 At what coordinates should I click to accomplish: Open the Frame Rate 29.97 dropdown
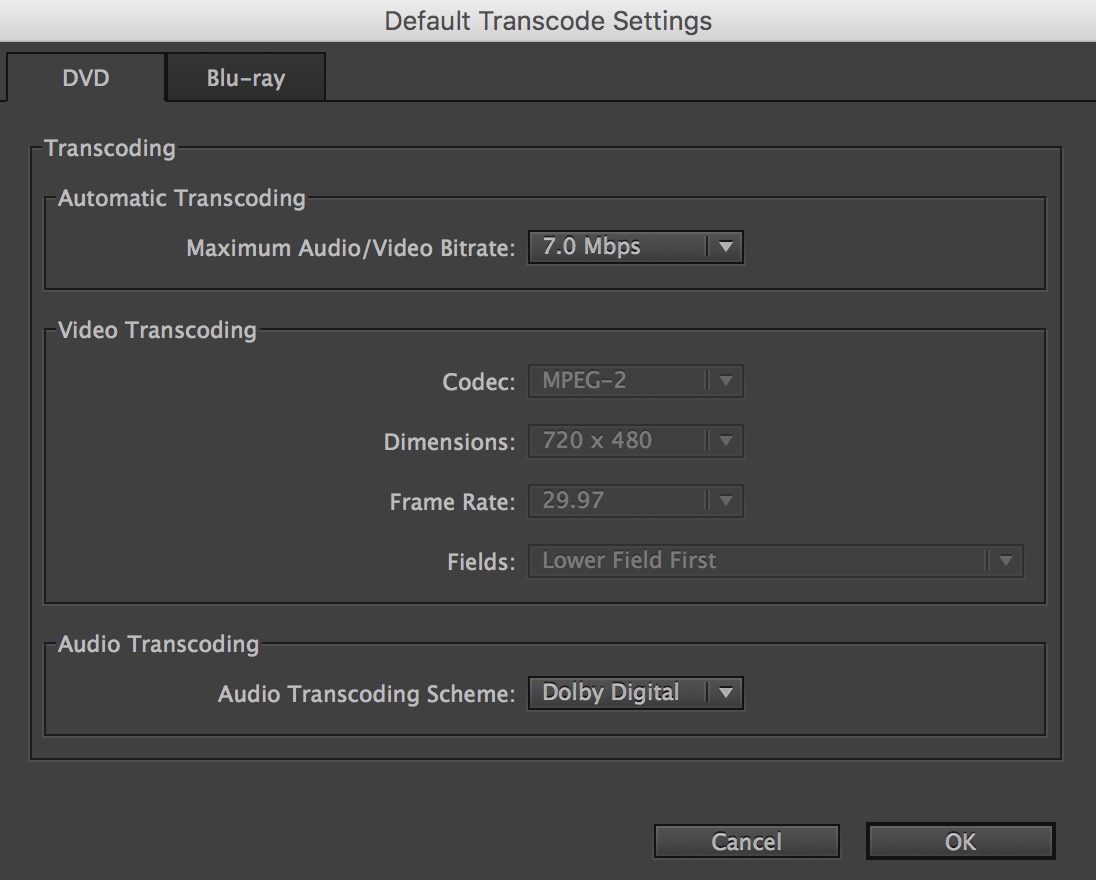(x=635, y=501)
